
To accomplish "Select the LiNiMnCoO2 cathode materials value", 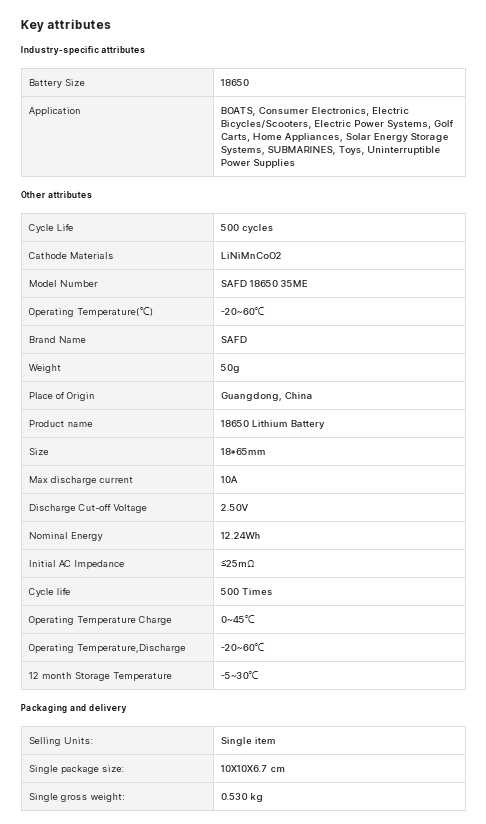I will point(251,256).
